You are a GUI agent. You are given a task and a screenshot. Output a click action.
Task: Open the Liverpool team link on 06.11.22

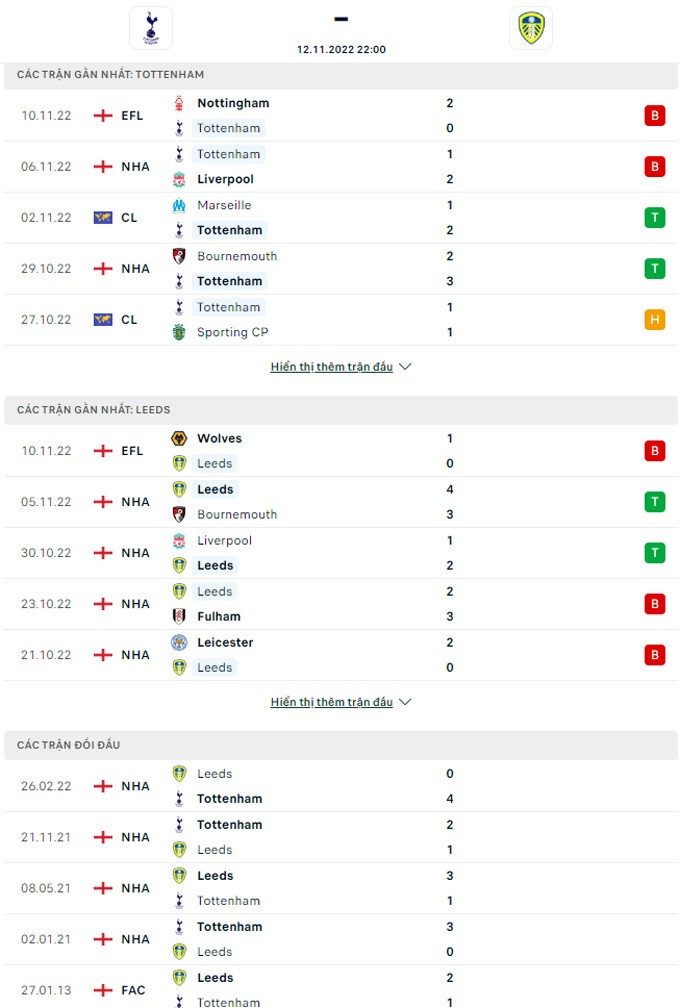click(x=225, y=179)
